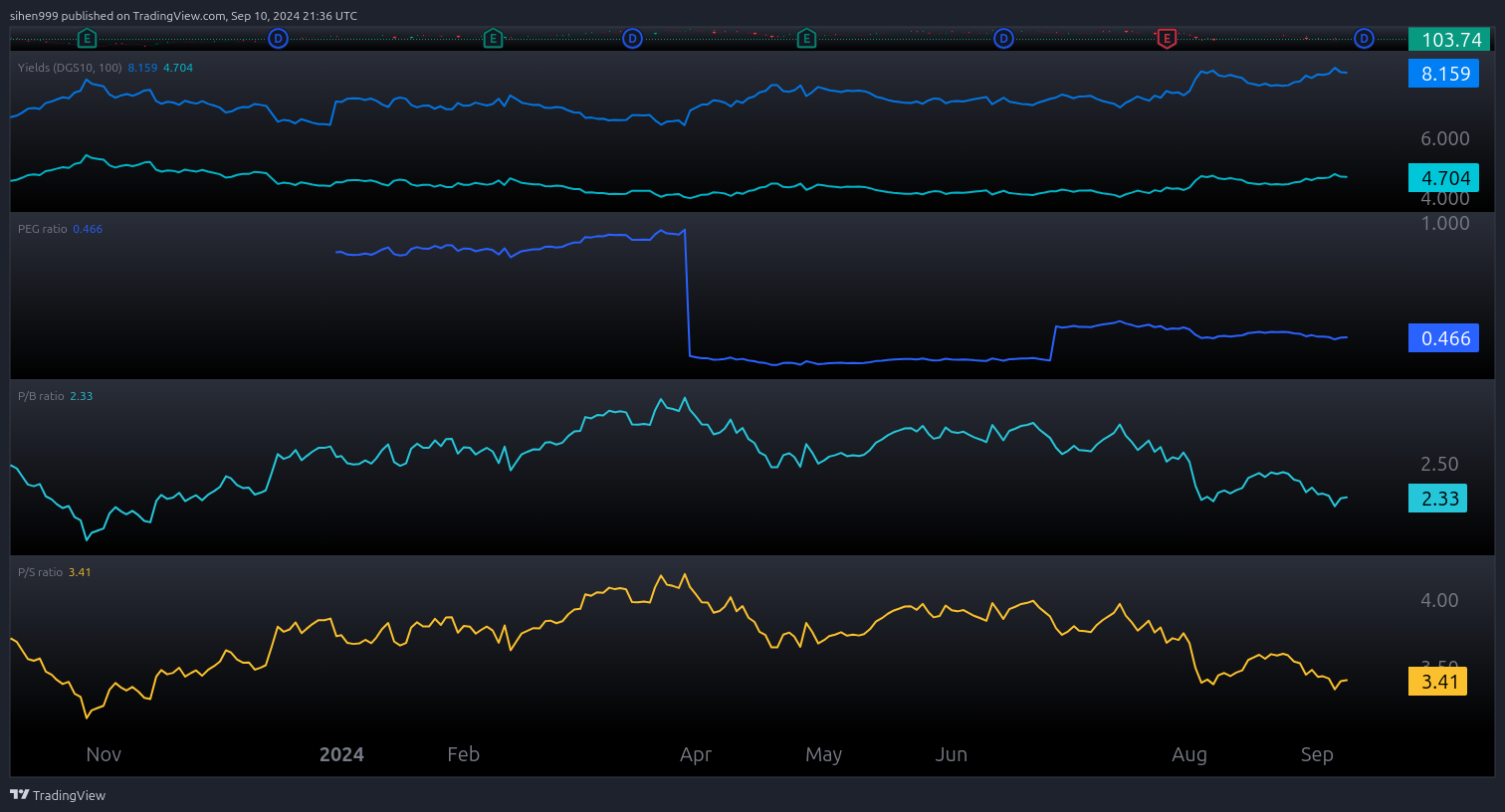The image size is (1505, 812).
Task: Click the blue 0.466 label on the right scale
Action: pos(1443,338)
